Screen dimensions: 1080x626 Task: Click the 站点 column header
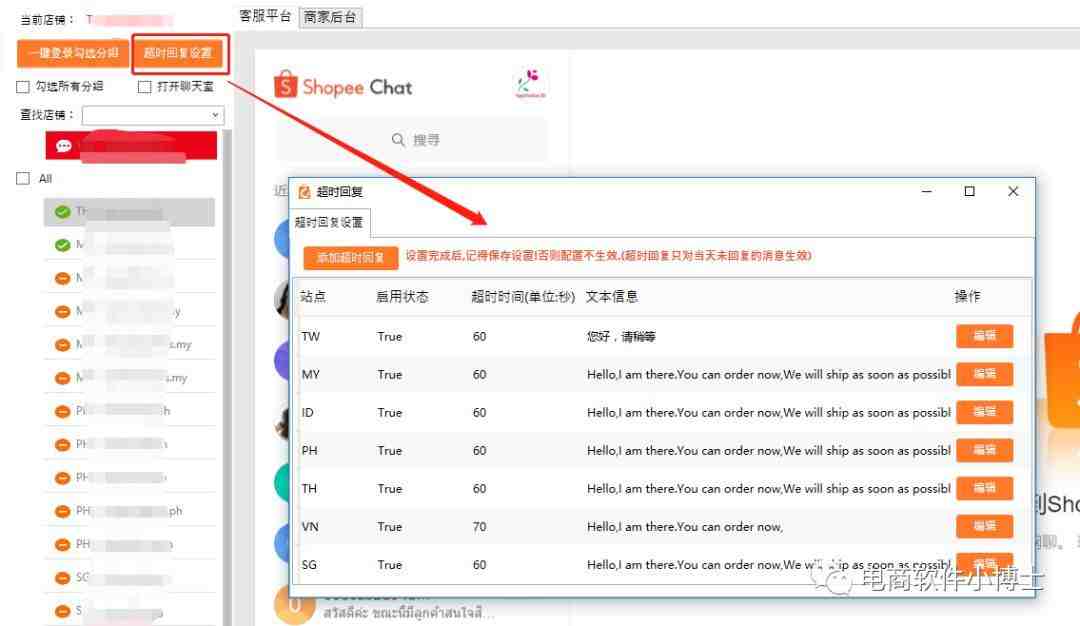click(313, 296)
